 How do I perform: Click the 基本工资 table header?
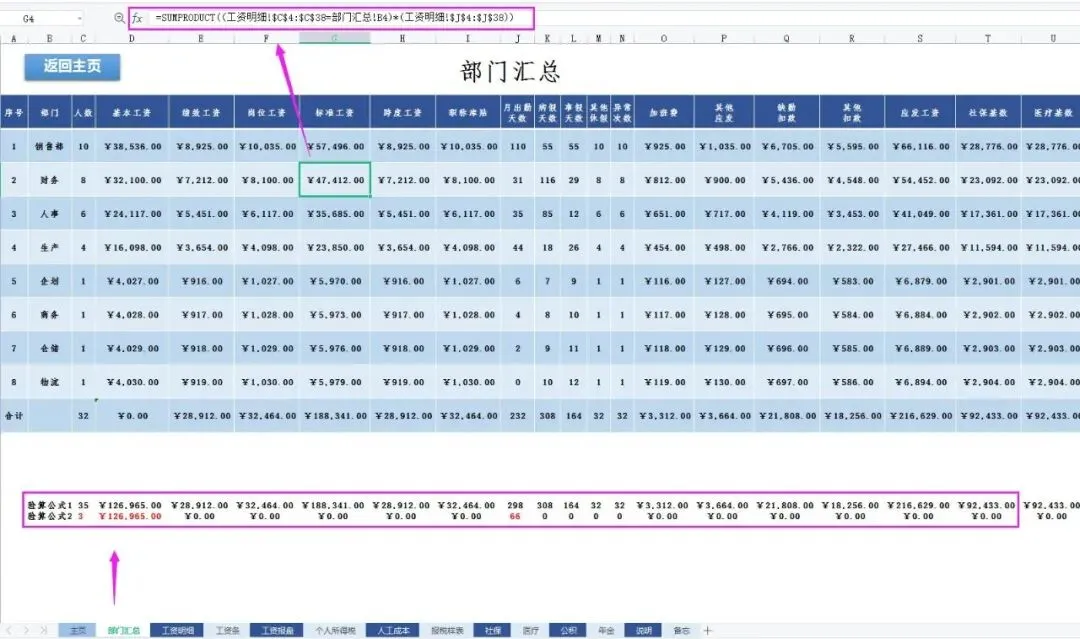point(132,112)
